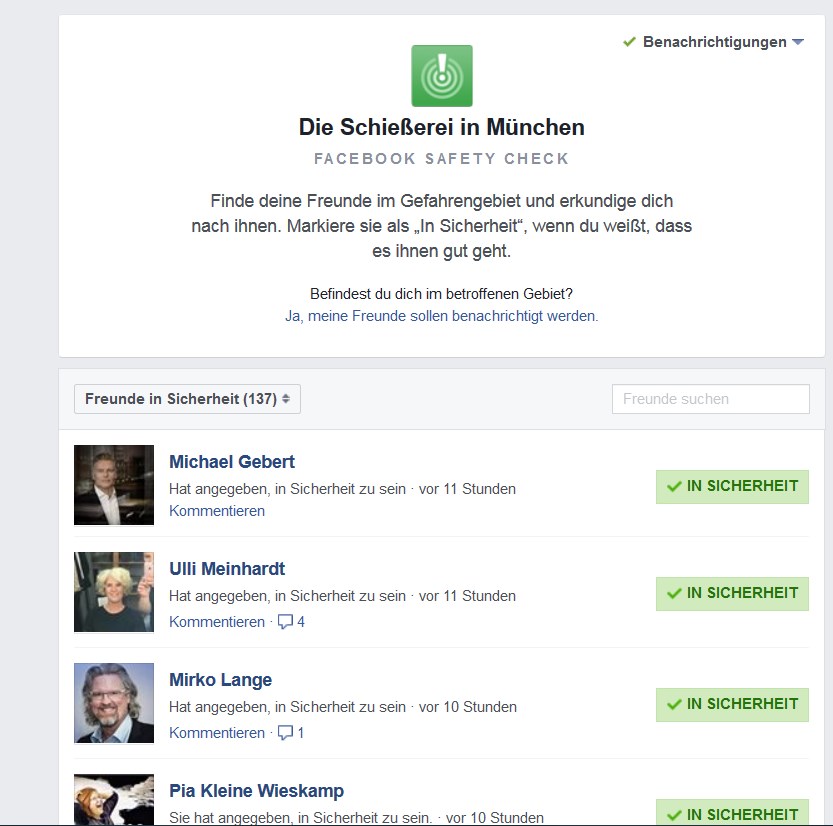The image size is (833, 826).
Task: Toggle Pia Kleine Wieskamp's In Sicherheit status
Action: [x=732, y=812]
